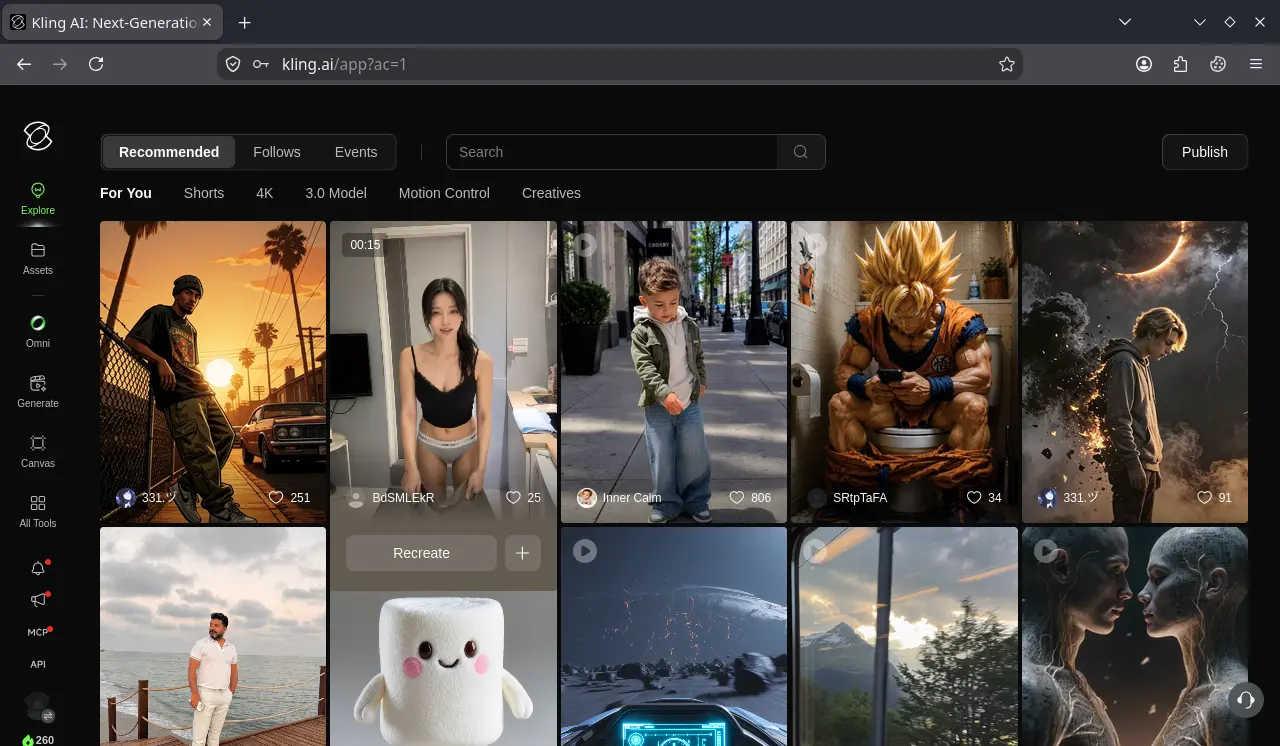Like the Inner Calm video
1280x746 pixels.
pos(737,497)
